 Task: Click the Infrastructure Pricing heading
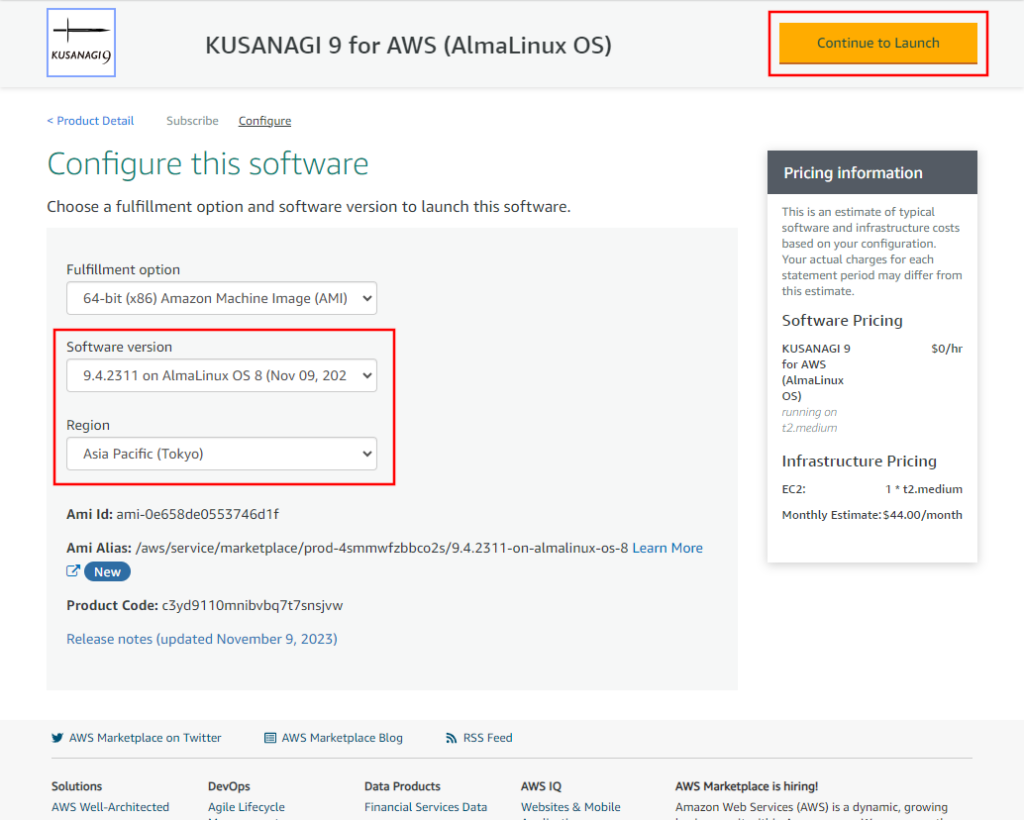[859, 461]
